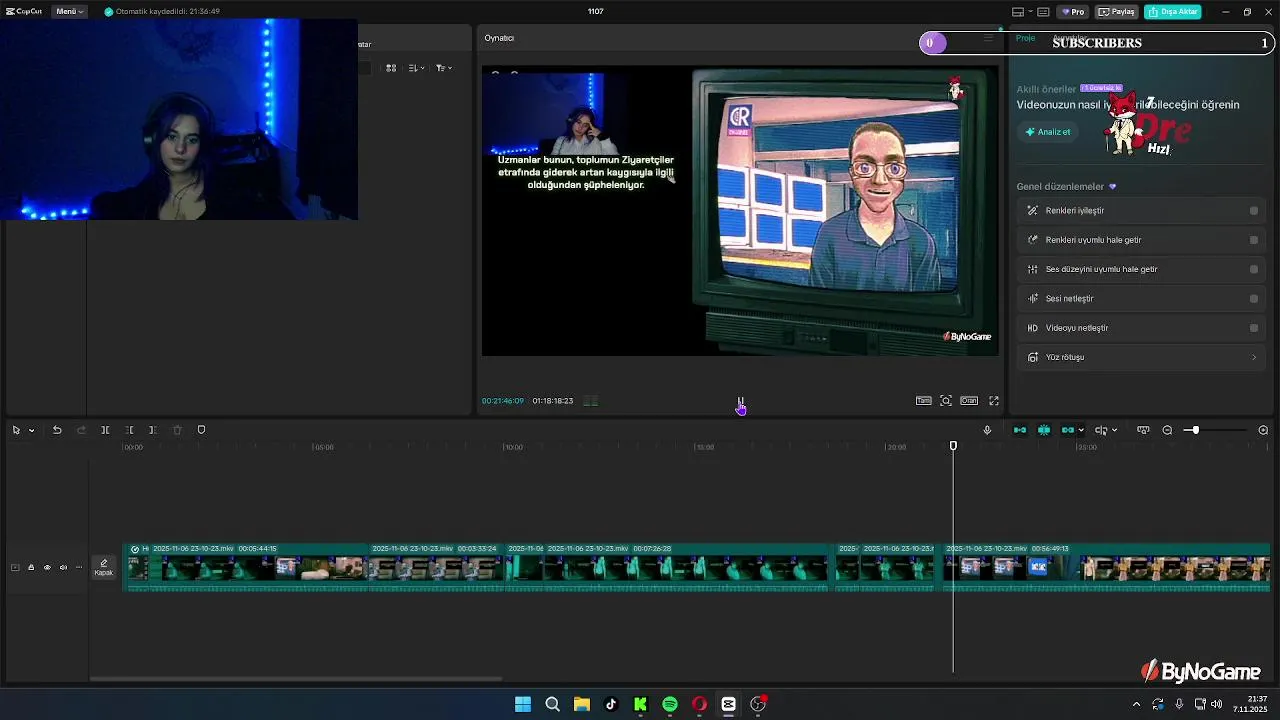Viewport: 1280px width, 720px height.
Task: Toggle main track magnet
Action: tap(1020, 430)
